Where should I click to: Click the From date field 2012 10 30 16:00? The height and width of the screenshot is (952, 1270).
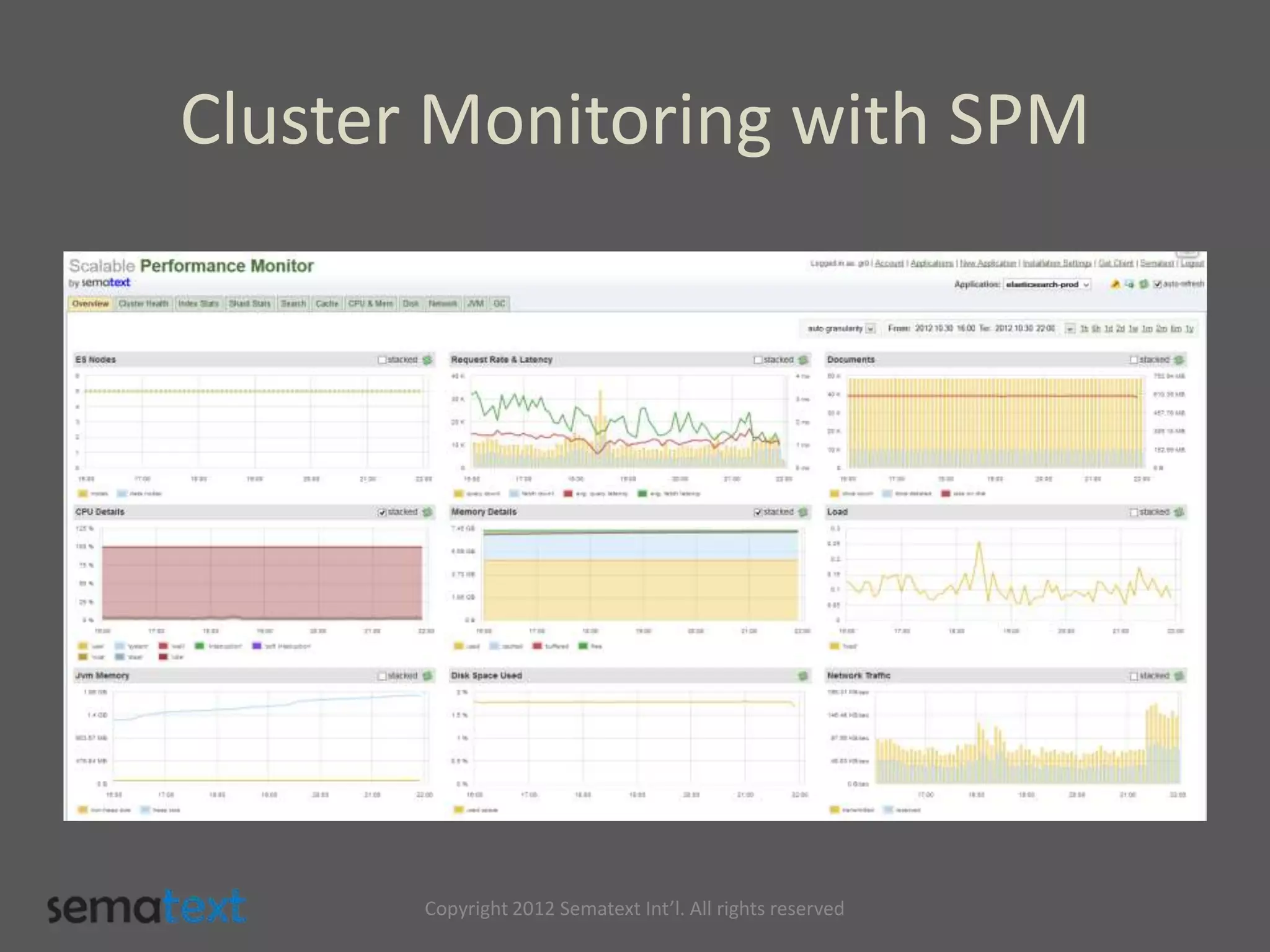[x=945, y=328]
